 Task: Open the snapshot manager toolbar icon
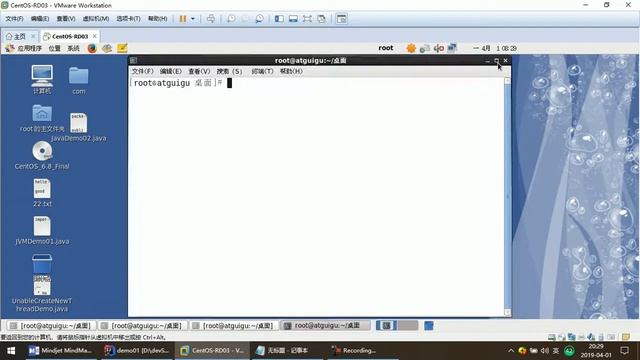point(259,19)
